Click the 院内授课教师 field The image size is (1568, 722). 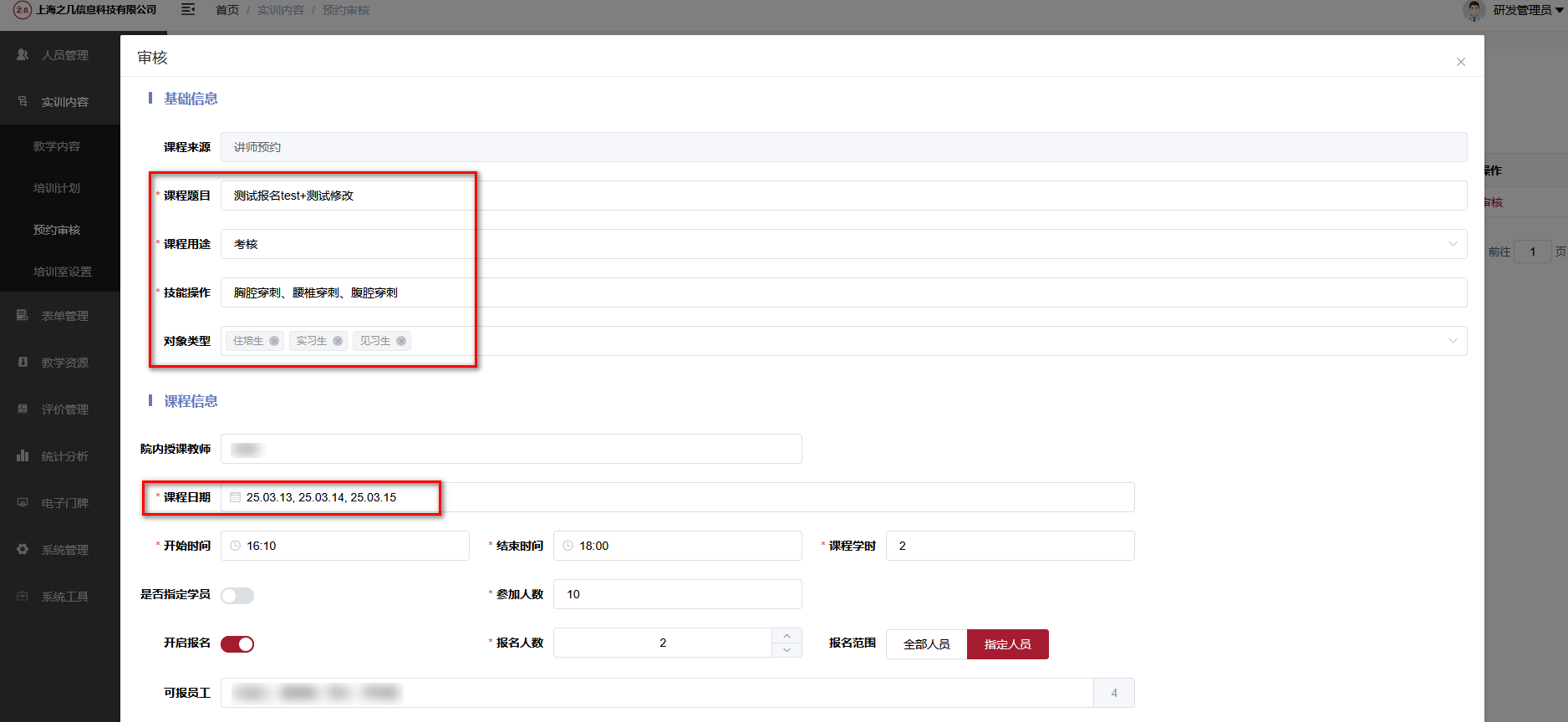tap(512, 449)
